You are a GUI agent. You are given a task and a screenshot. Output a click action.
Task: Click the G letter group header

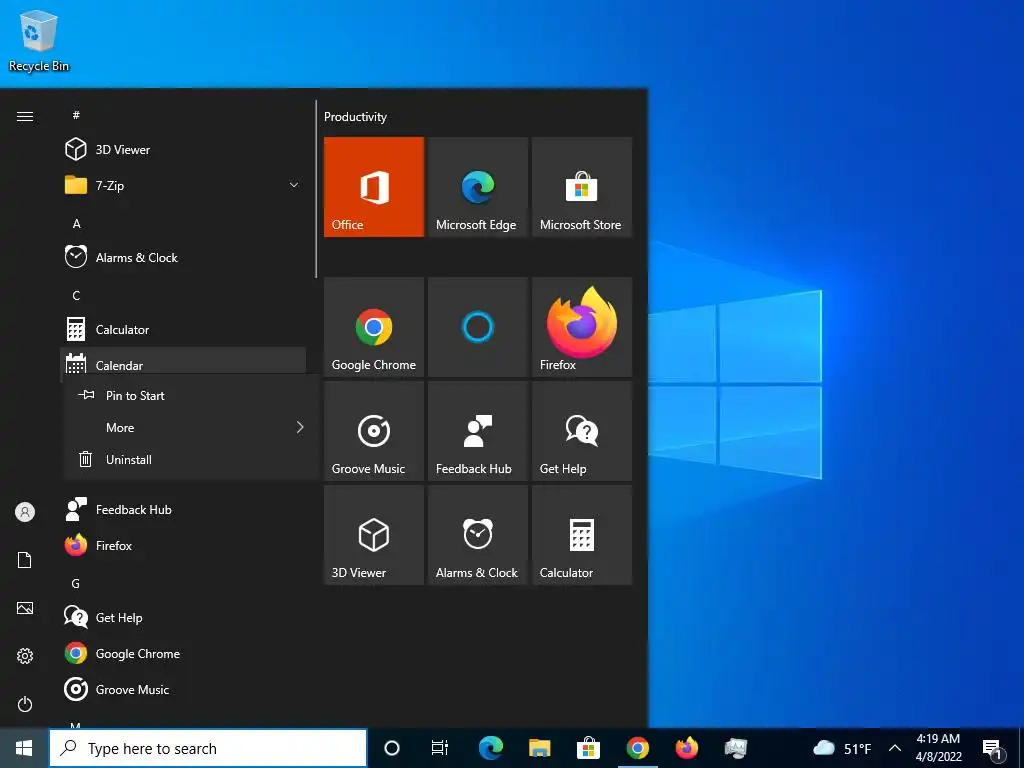pyautogui.click(x=76, y=583)
